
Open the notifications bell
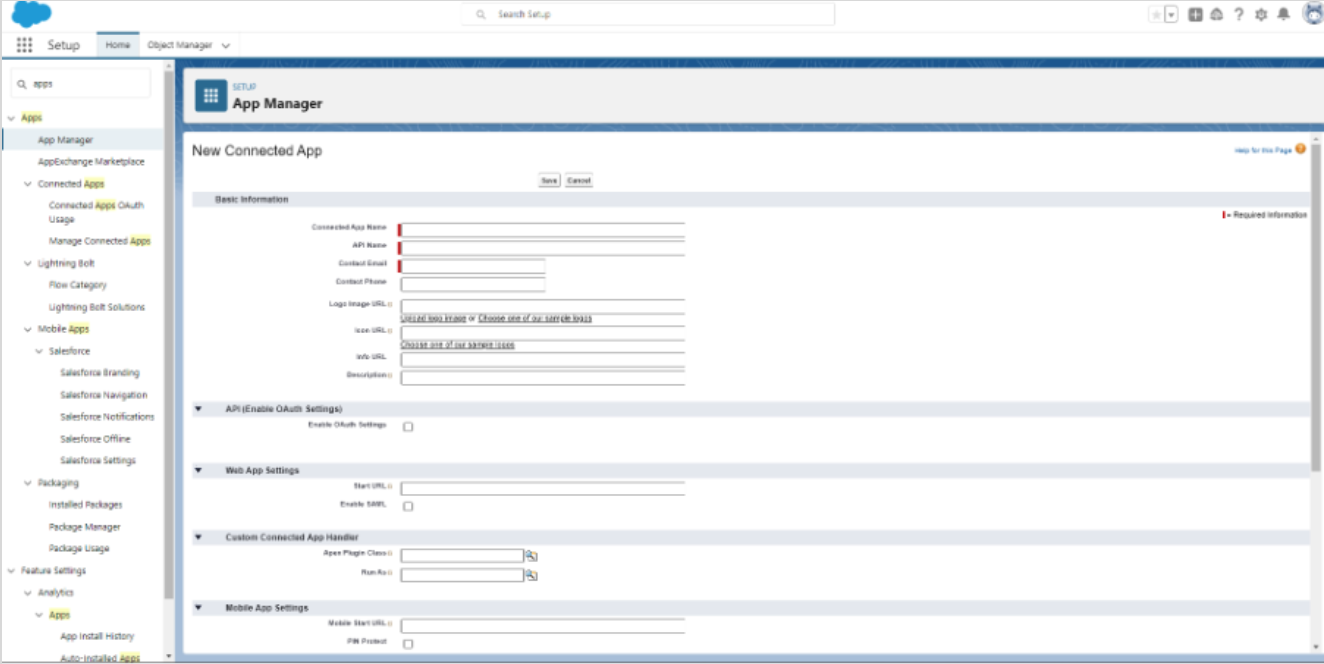click(1284, 15)
